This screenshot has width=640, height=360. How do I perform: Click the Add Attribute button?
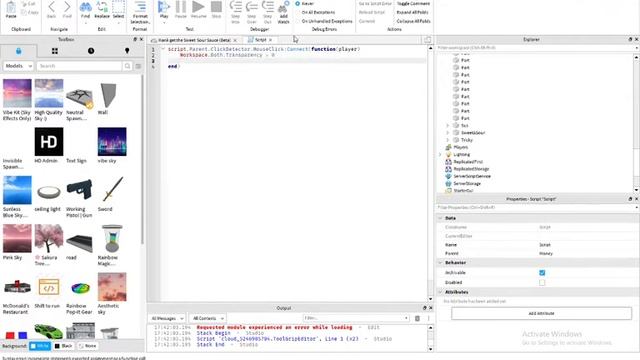point(542,313)
